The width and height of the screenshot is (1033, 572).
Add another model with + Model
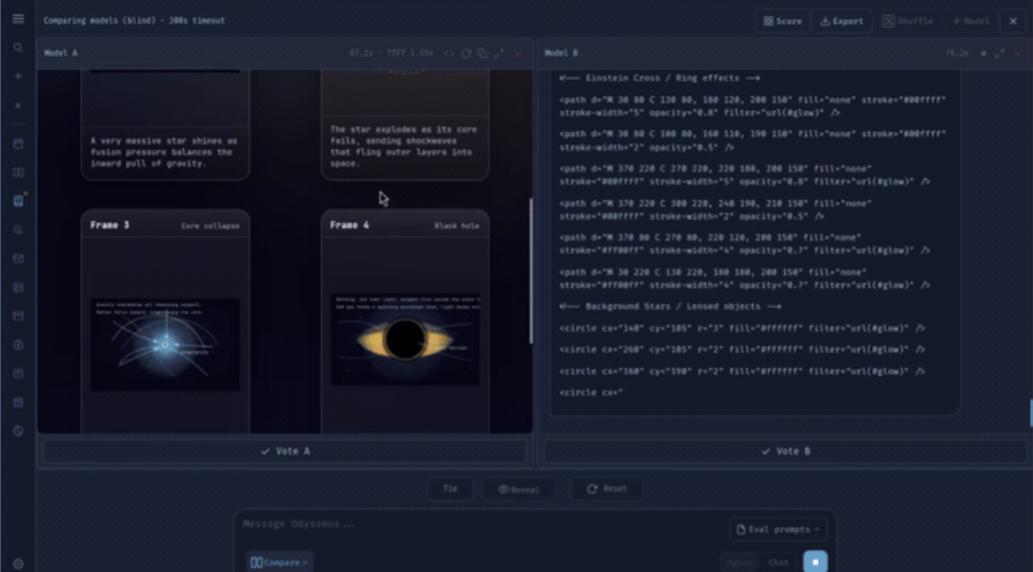click(x=970, y=21)
